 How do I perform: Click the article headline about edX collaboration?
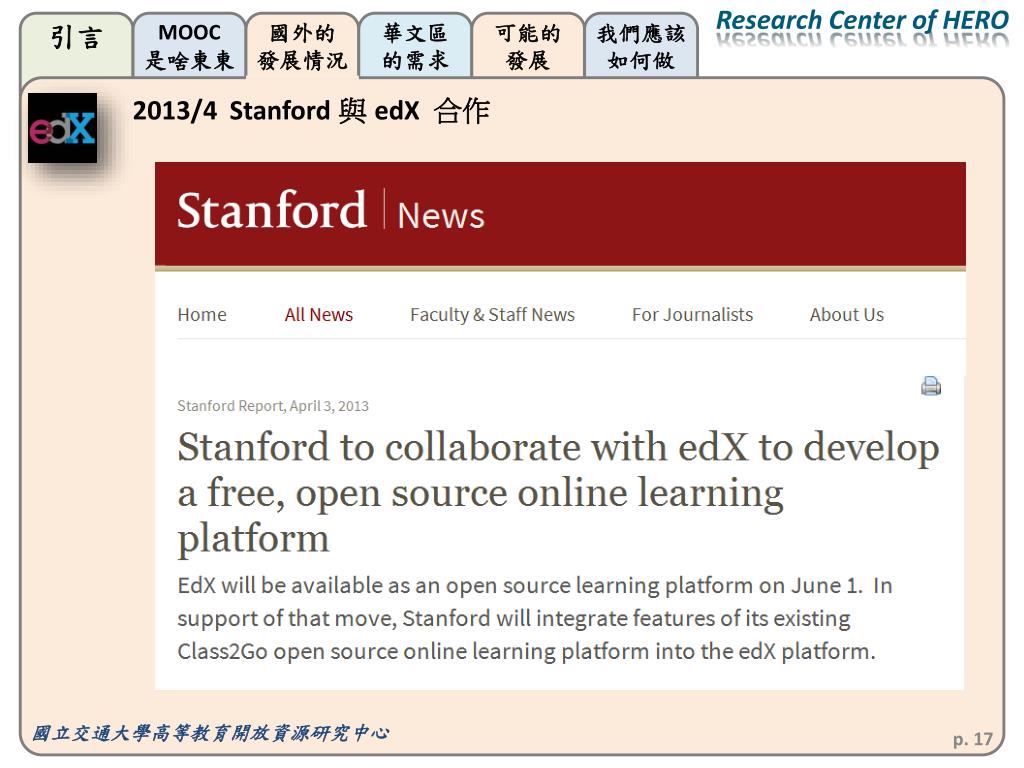tap(558, 492)
